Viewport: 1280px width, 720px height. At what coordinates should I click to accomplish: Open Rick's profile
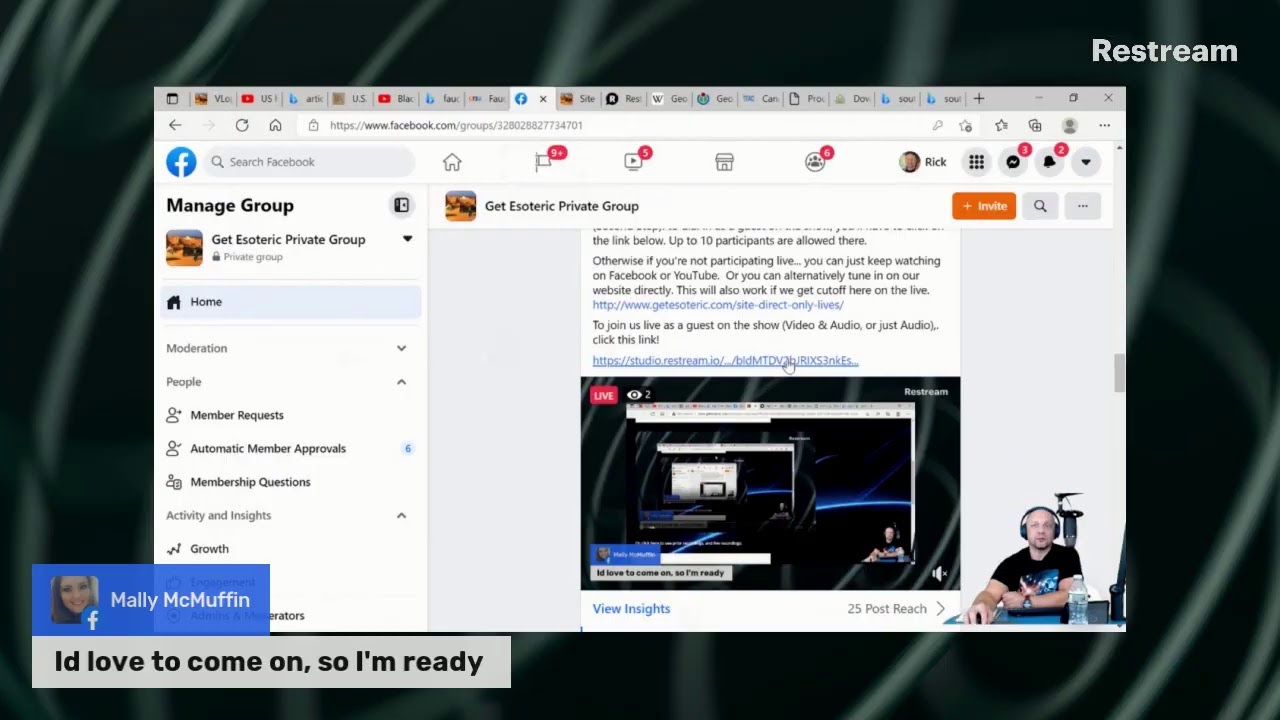point(923,162)
